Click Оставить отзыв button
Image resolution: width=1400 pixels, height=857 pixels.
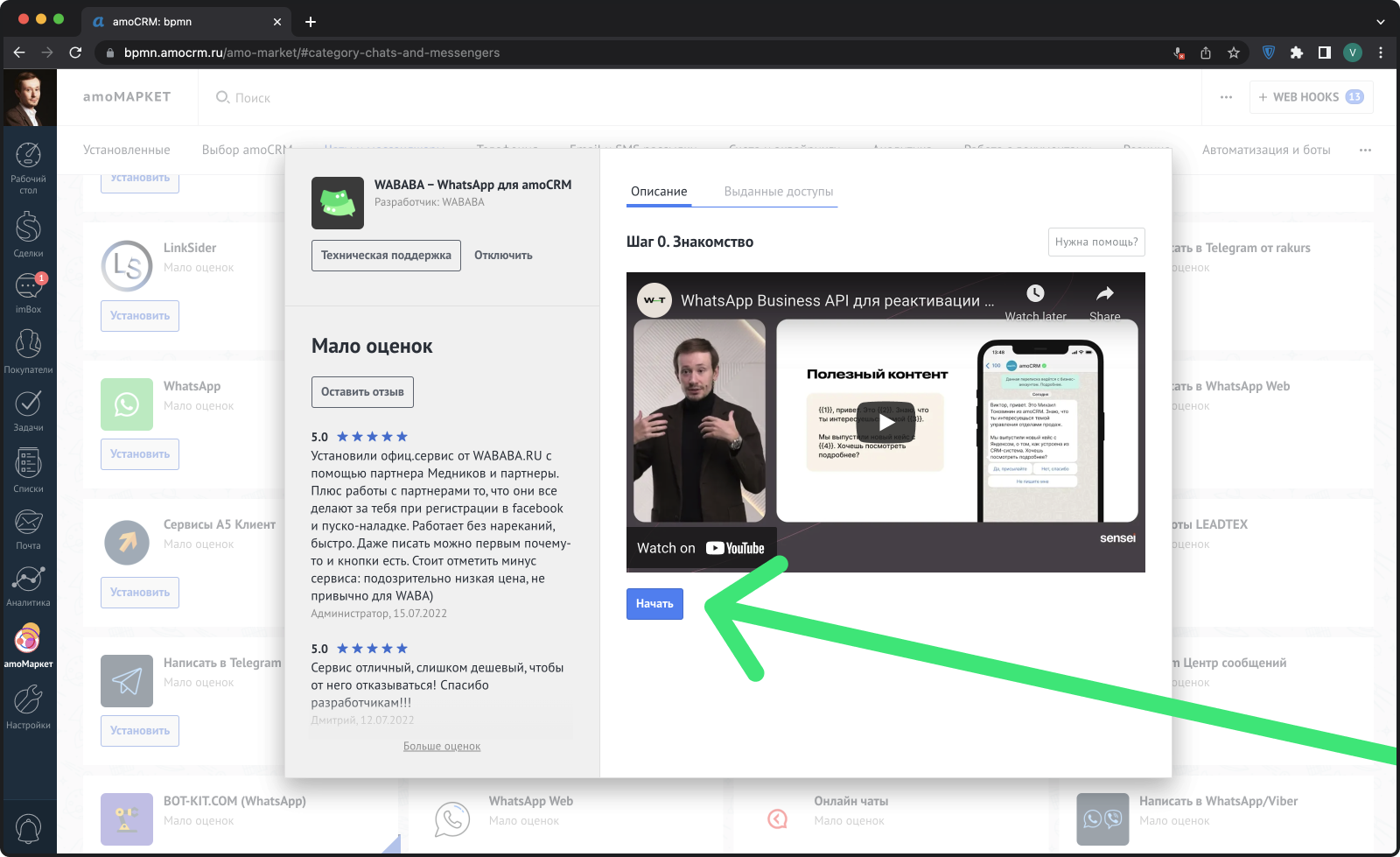click(362, 392)
